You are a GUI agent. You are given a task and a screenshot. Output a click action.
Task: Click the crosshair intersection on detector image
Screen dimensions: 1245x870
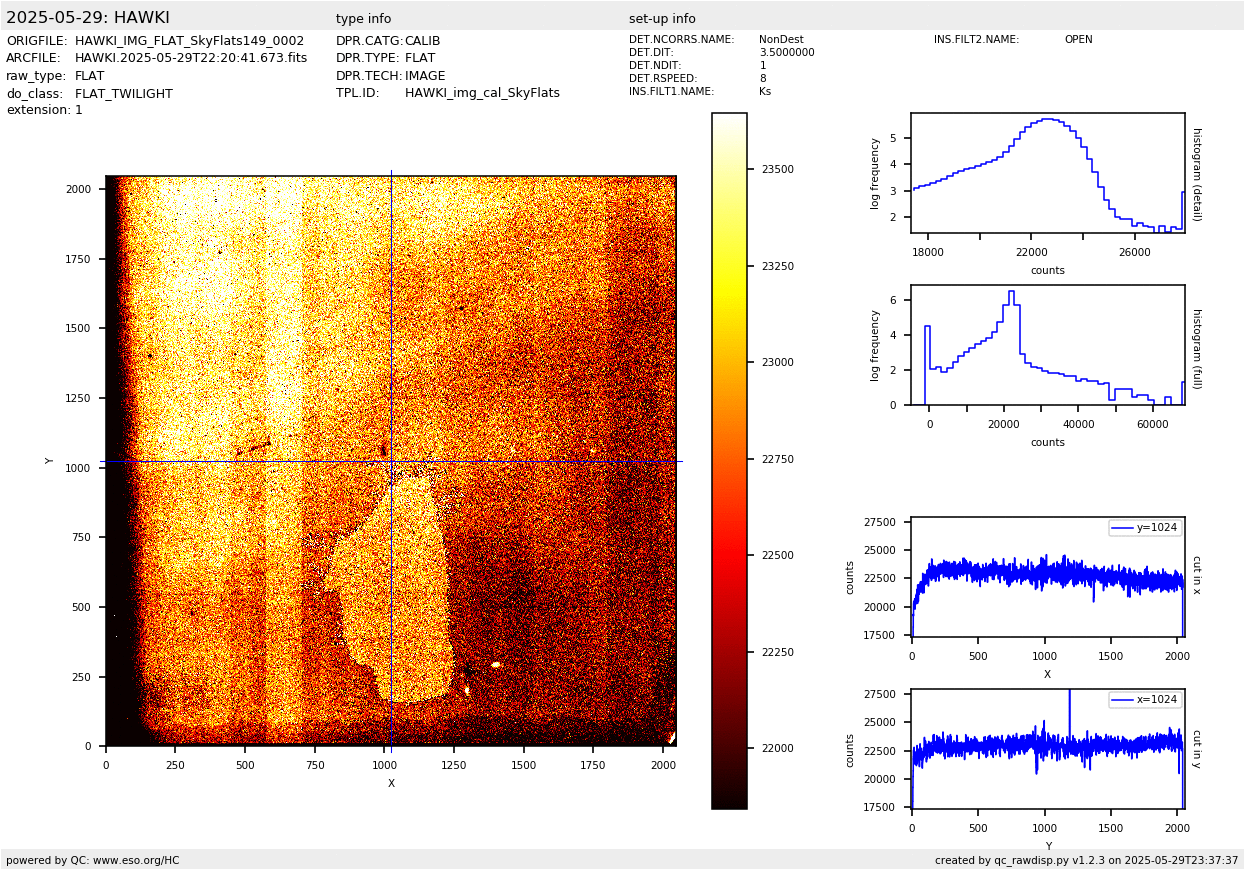[x=391, y=461]
